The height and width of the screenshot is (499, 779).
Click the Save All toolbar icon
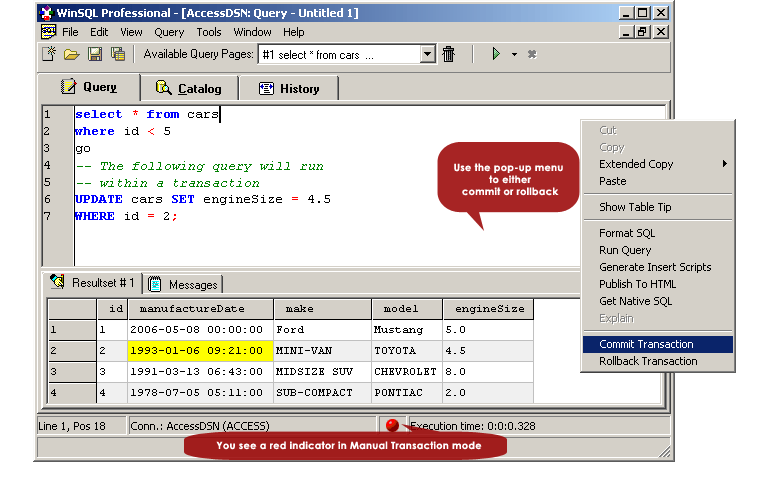pos(118,54)
